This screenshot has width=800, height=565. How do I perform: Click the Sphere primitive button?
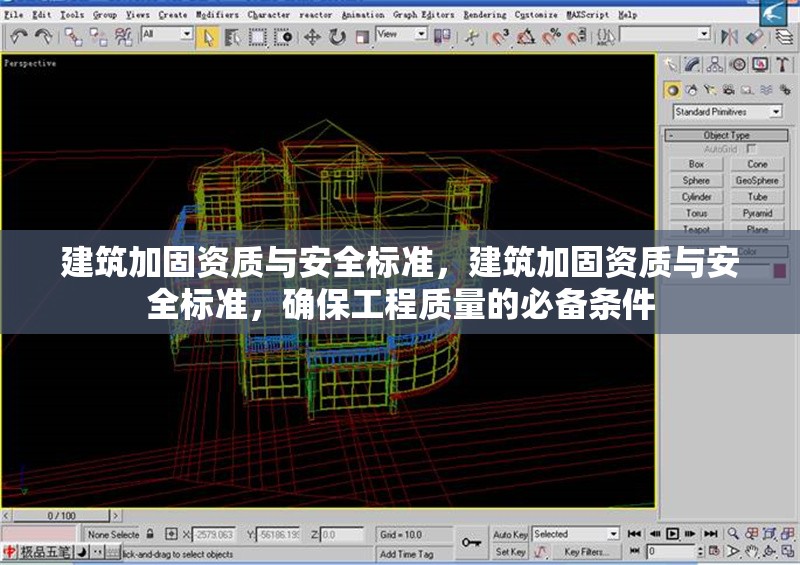[x=696, y=181]
